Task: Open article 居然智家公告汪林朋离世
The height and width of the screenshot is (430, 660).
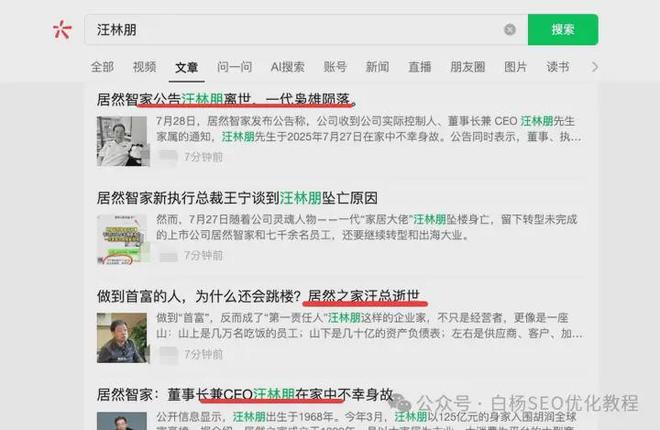Action: pos(225,100)
